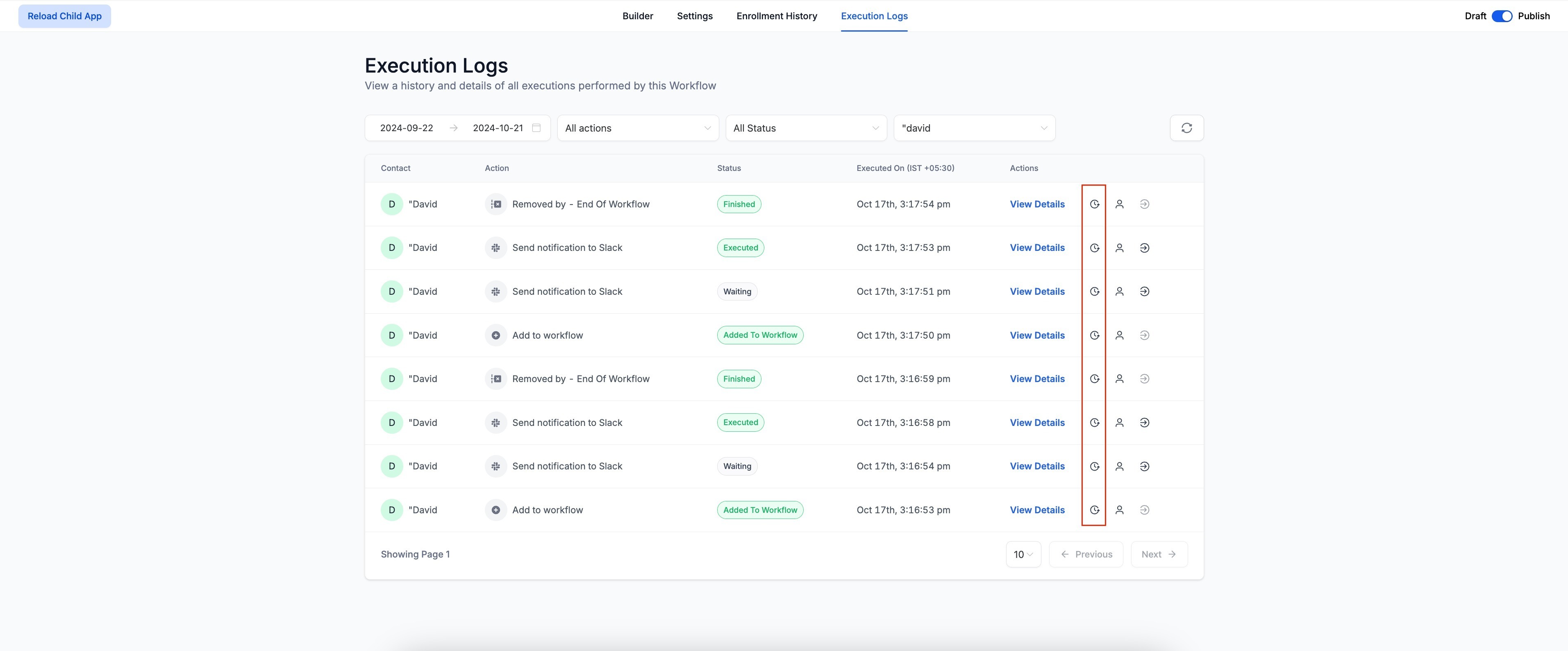Viewport: 1568px width, 651px height.
Task: Click start date field 2024-09-22
Action: point(407,128)
